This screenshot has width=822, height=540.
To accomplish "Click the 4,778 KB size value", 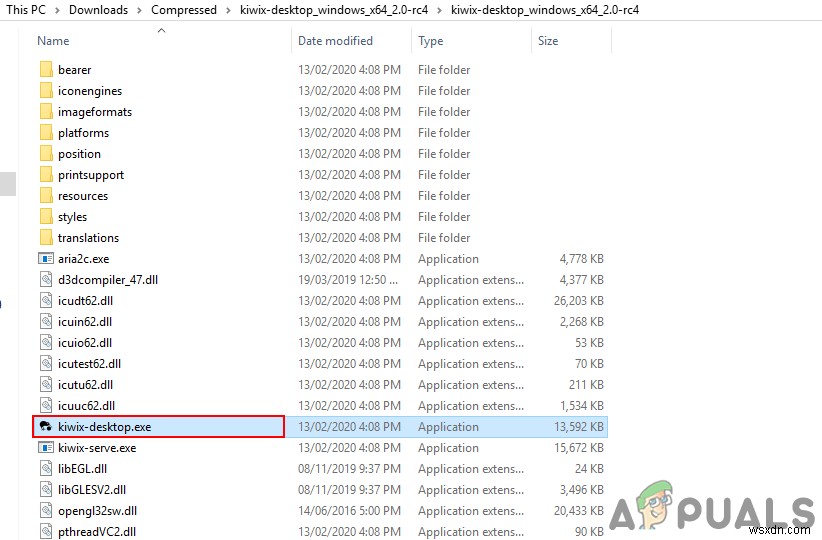I will click(581, 259).
